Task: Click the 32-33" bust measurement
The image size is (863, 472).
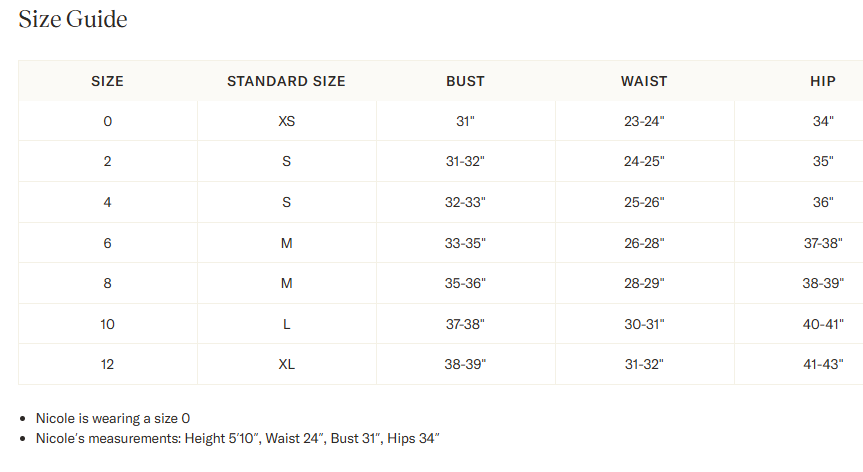Action: tap(465, 202)
